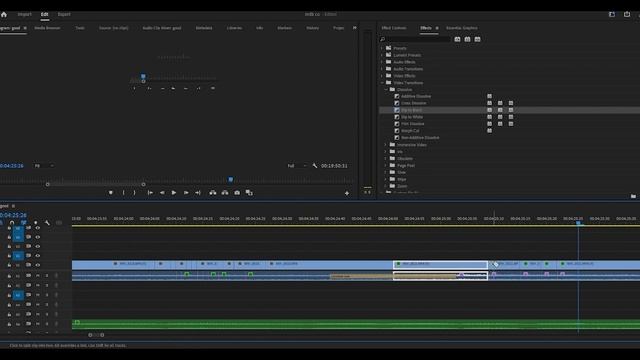Select the Cross Dissolve transition
640x360 pixels.
click(413, 103)
